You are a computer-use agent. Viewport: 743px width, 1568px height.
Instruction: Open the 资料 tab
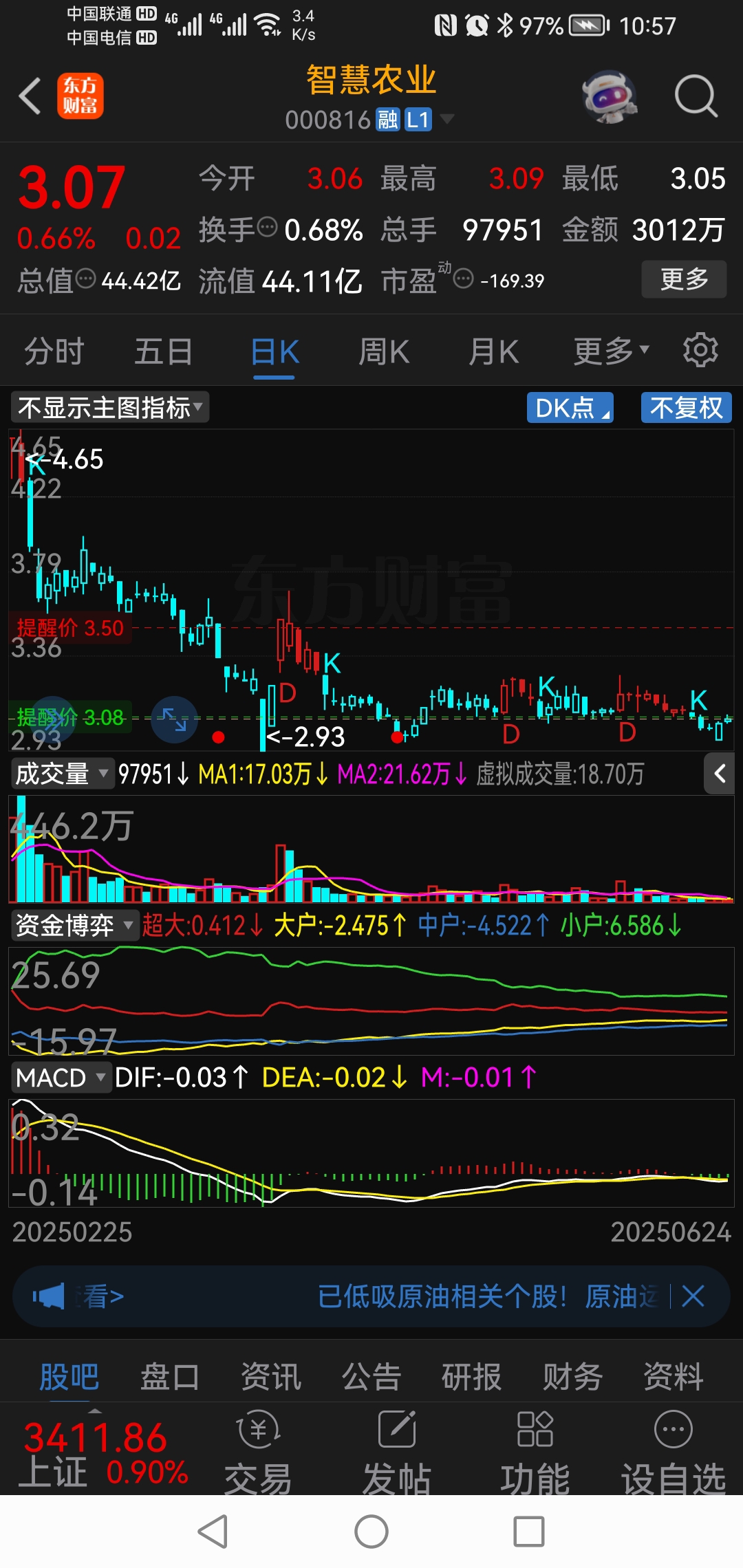(674, 1377)
